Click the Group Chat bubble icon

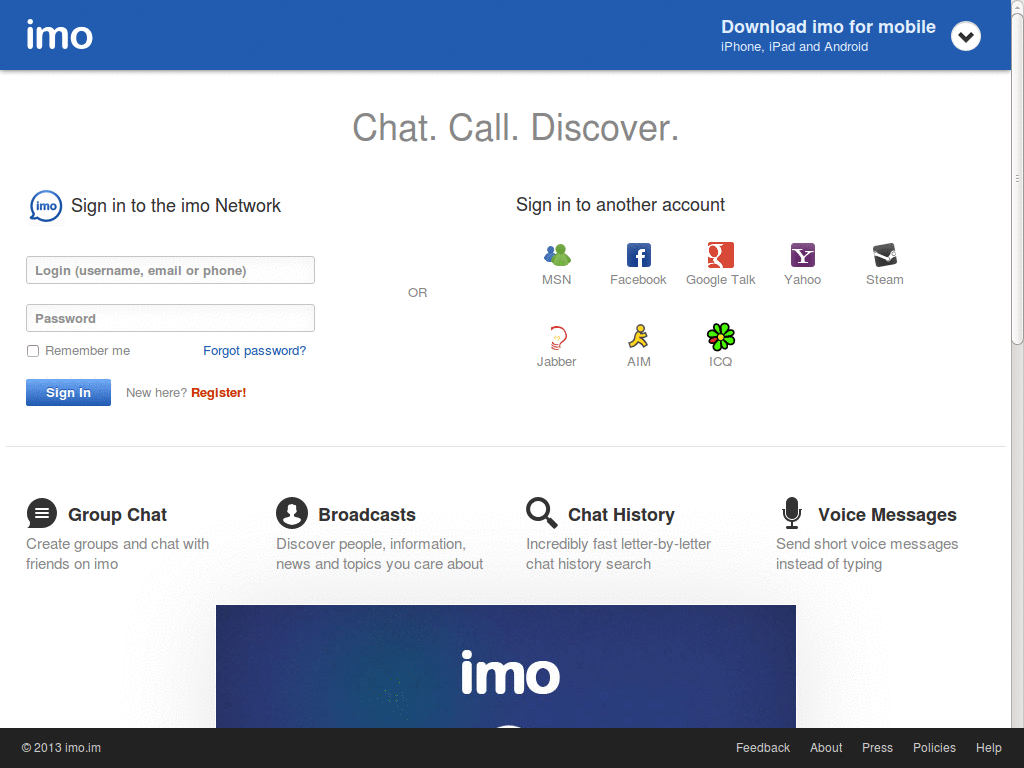(x=42, y=513)
